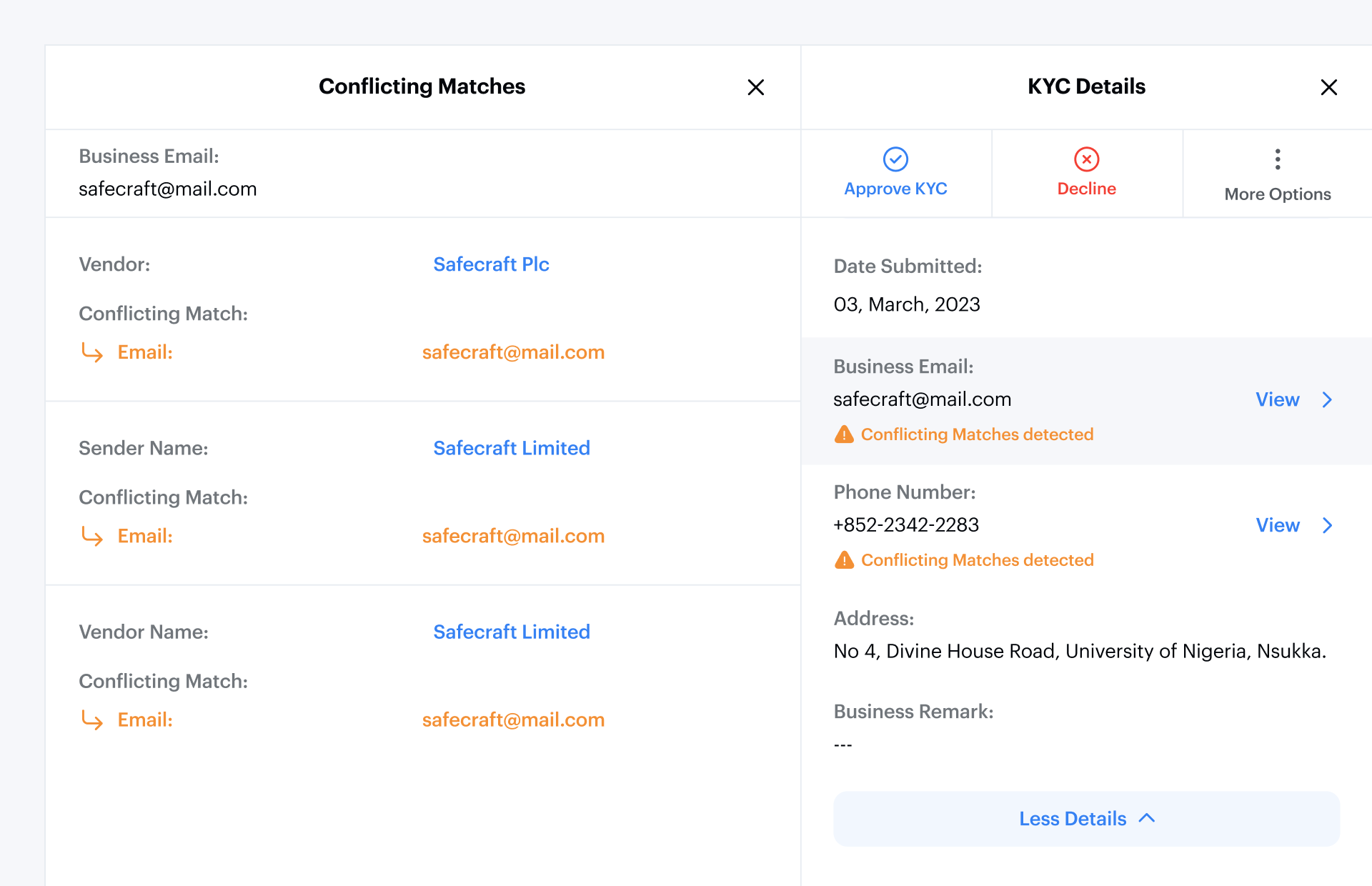Viewport: 1372px width, 886px height.
Task: Click the address No 4, Divine House Road
Action: 1080,651
